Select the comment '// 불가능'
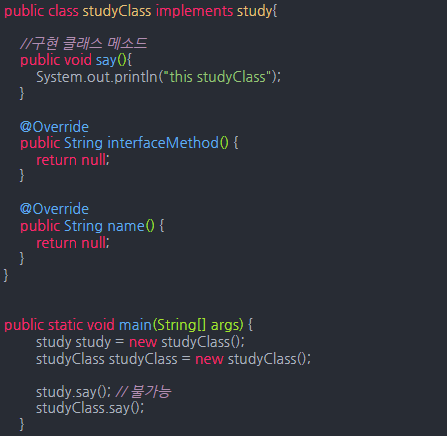Image resolution: width=447 pixels, height=436 pixels. pos(143,392)
